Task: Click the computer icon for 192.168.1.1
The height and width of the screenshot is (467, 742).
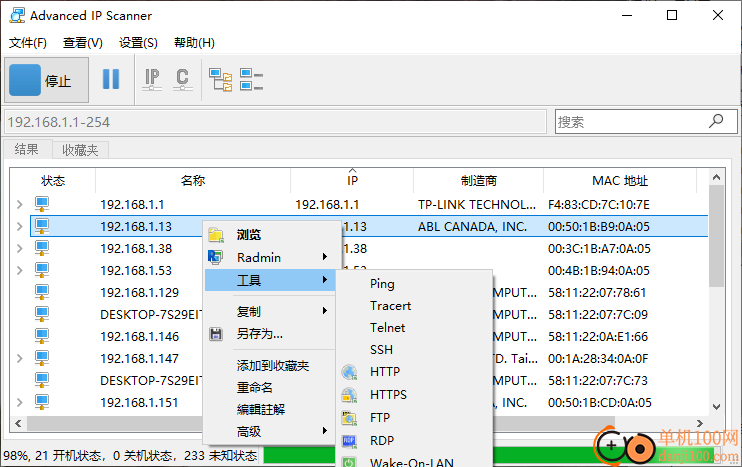Action: pyautogui.click(x=42, y=204)
